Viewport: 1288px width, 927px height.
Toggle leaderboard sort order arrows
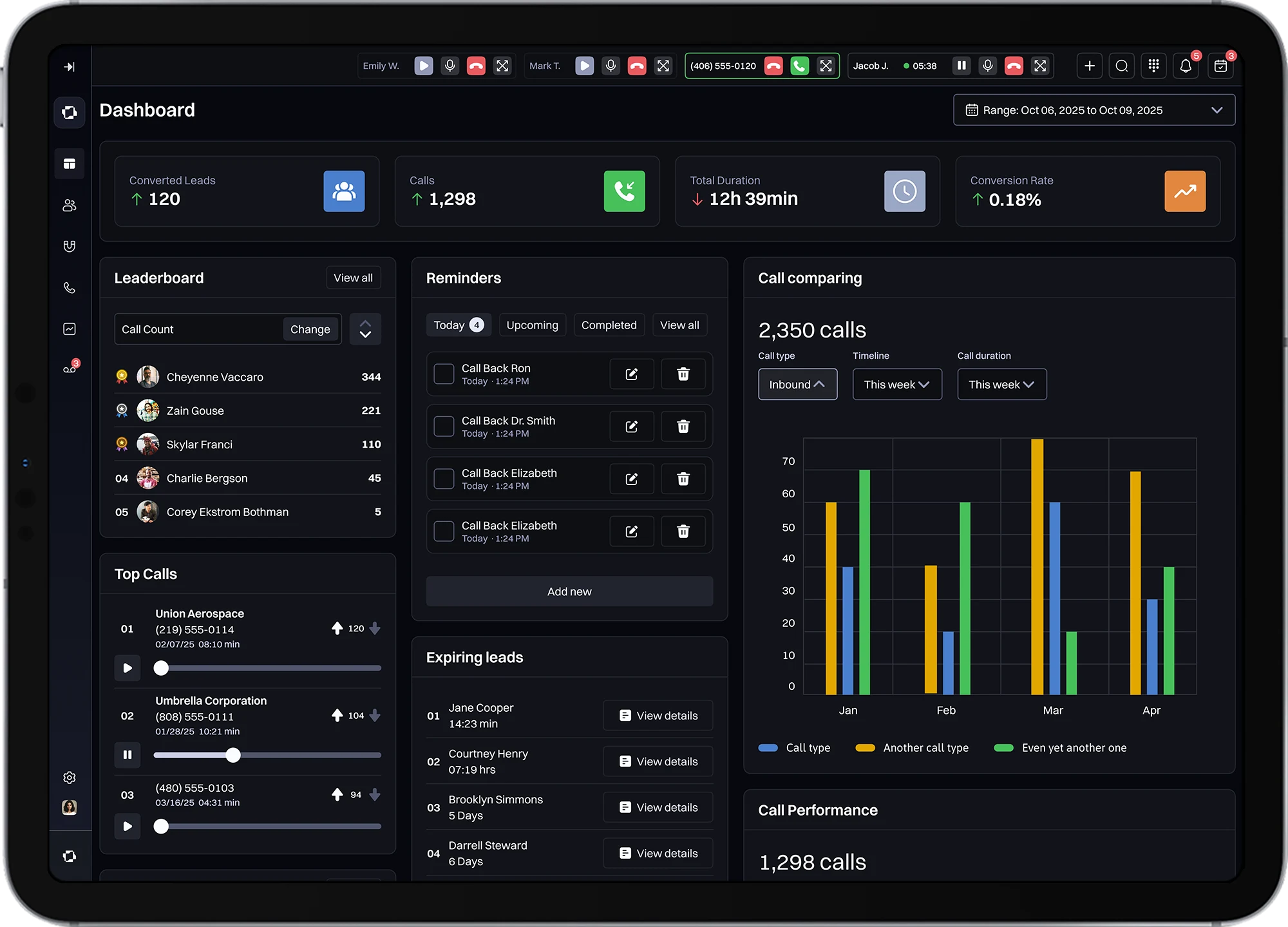coord(365,329)
